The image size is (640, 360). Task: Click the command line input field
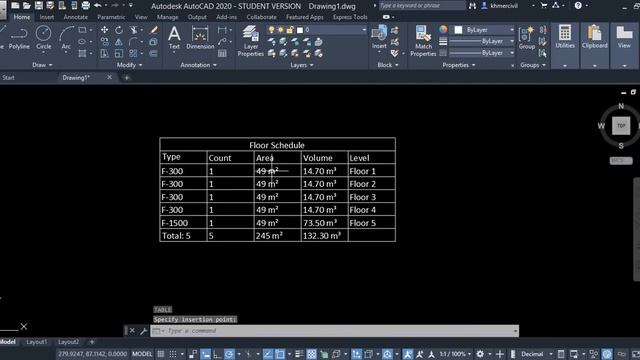click(x=335, y=331)
